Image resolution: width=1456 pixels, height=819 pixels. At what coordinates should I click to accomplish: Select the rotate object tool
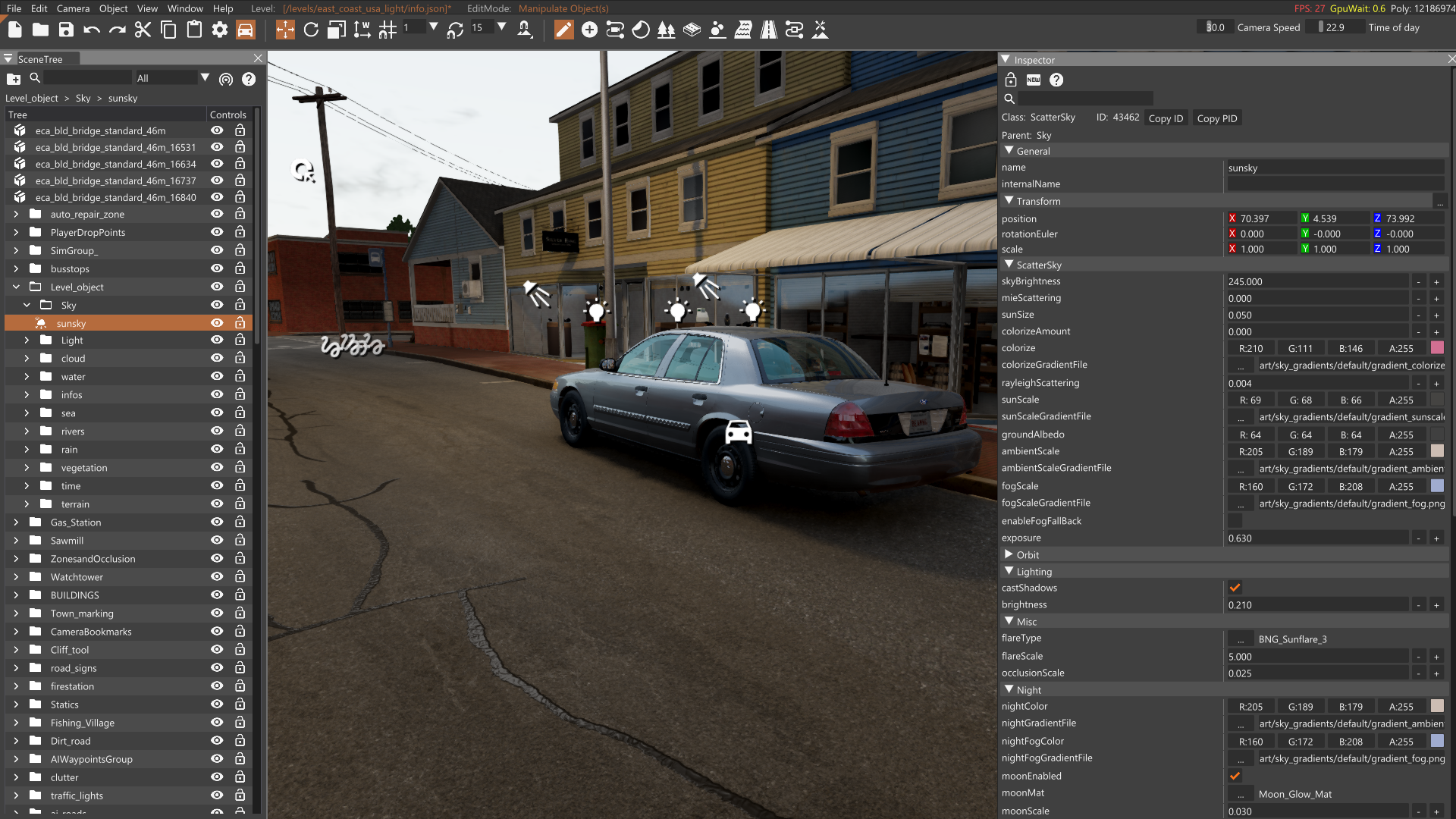311,30
